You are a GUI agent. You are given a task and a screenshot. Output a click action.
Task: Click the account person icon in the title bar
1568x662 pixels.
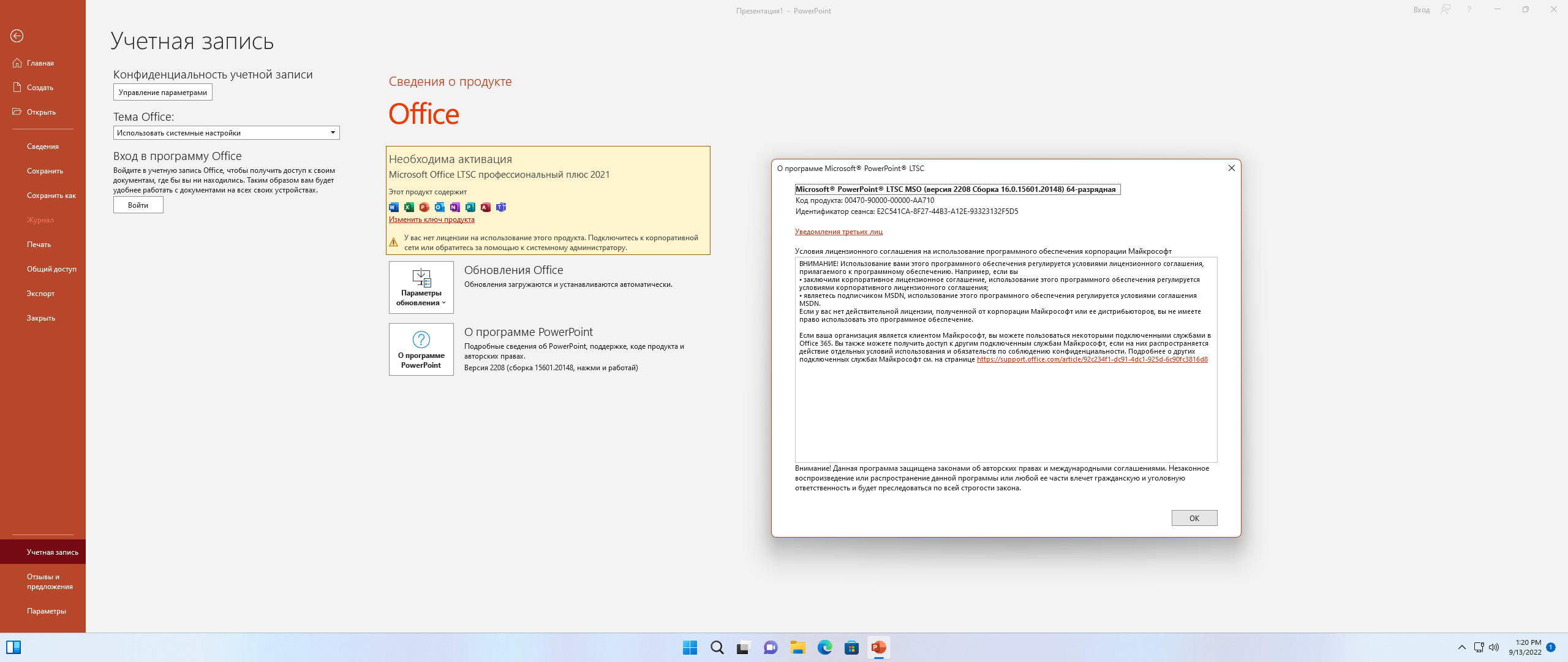[1446, 9]
